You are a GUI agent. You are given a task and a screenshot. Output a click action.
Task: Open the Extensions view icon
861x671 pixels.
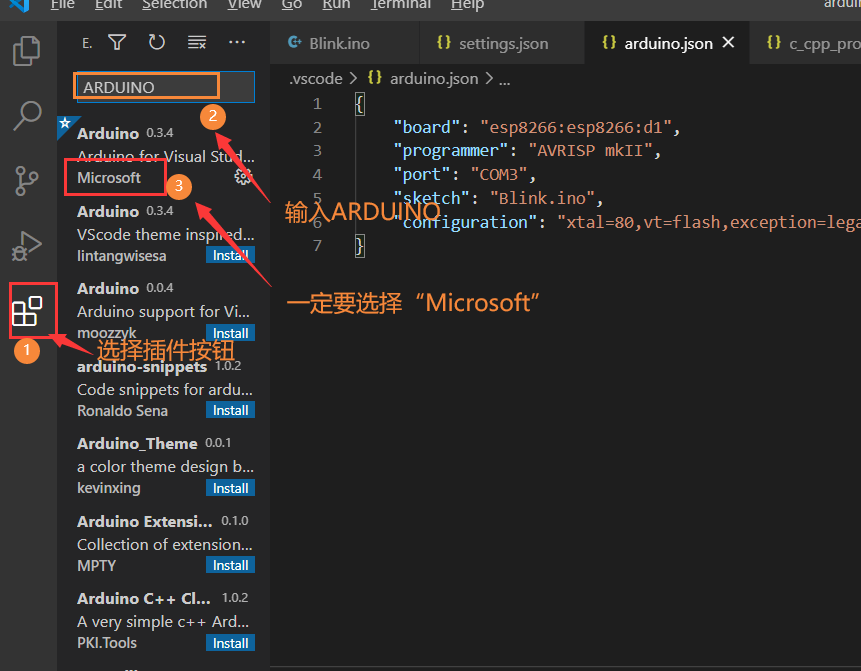point(27,311)
